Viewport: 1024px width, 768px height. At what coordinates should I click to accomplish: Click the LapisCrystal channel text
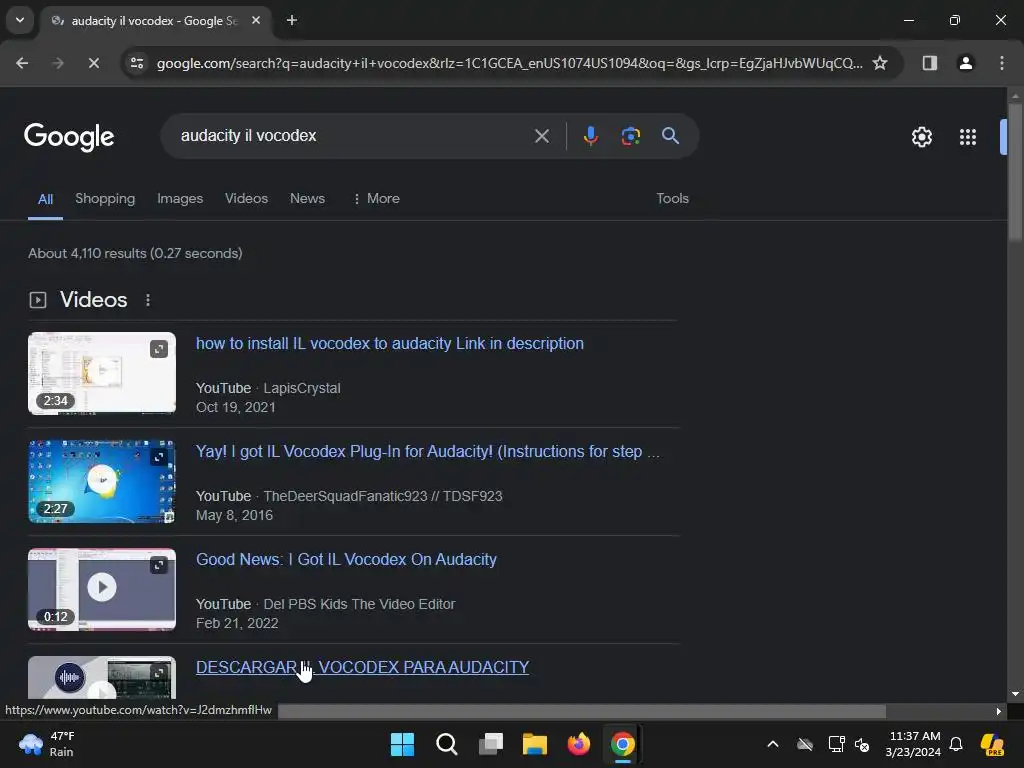[x=302, y=389]
